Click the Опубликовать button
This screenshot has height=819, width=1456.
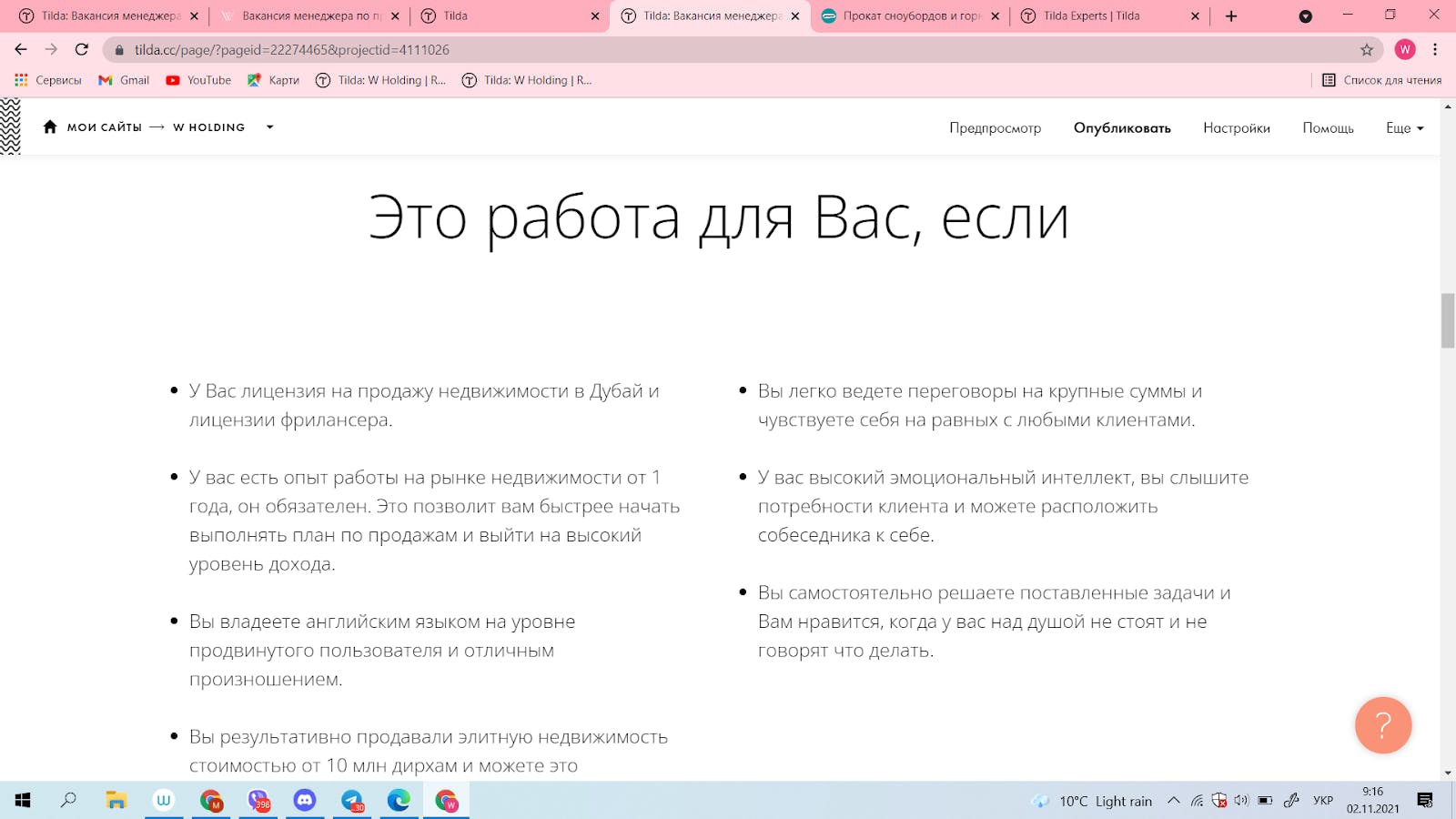click(x=1122, y=128)
